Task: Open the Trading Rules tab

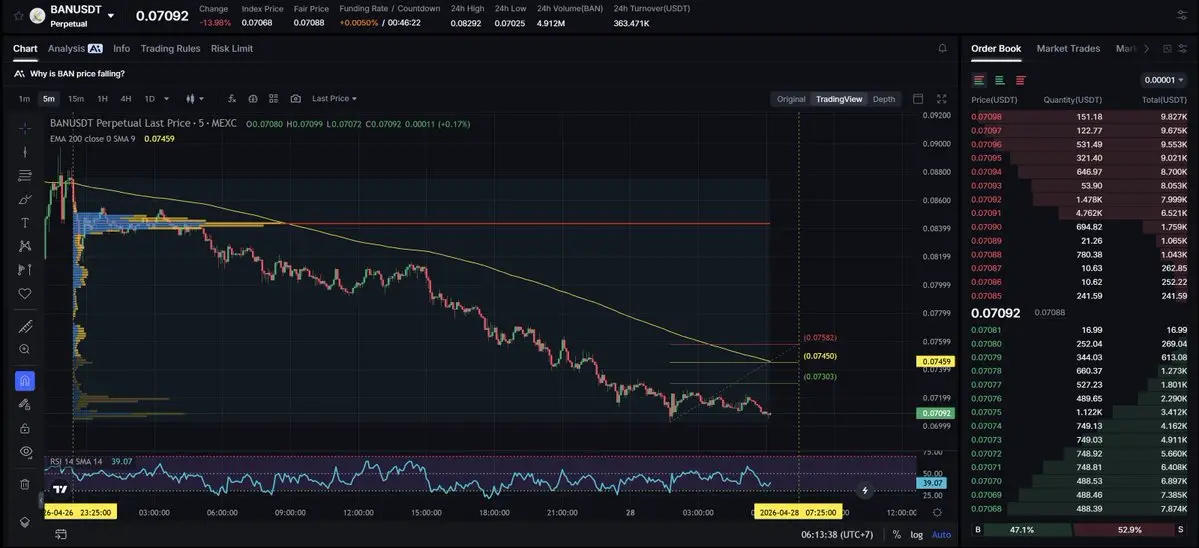Action: (x=171, y=48)
